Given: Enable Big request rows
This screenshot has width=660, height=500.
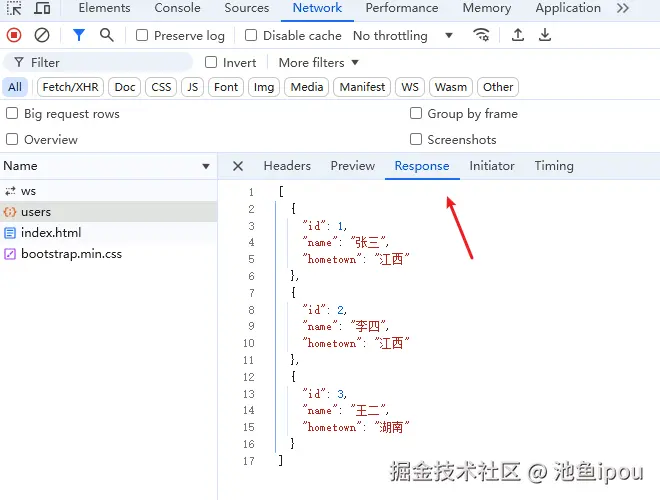Looking at the screenshot, I should click(12, 113).
